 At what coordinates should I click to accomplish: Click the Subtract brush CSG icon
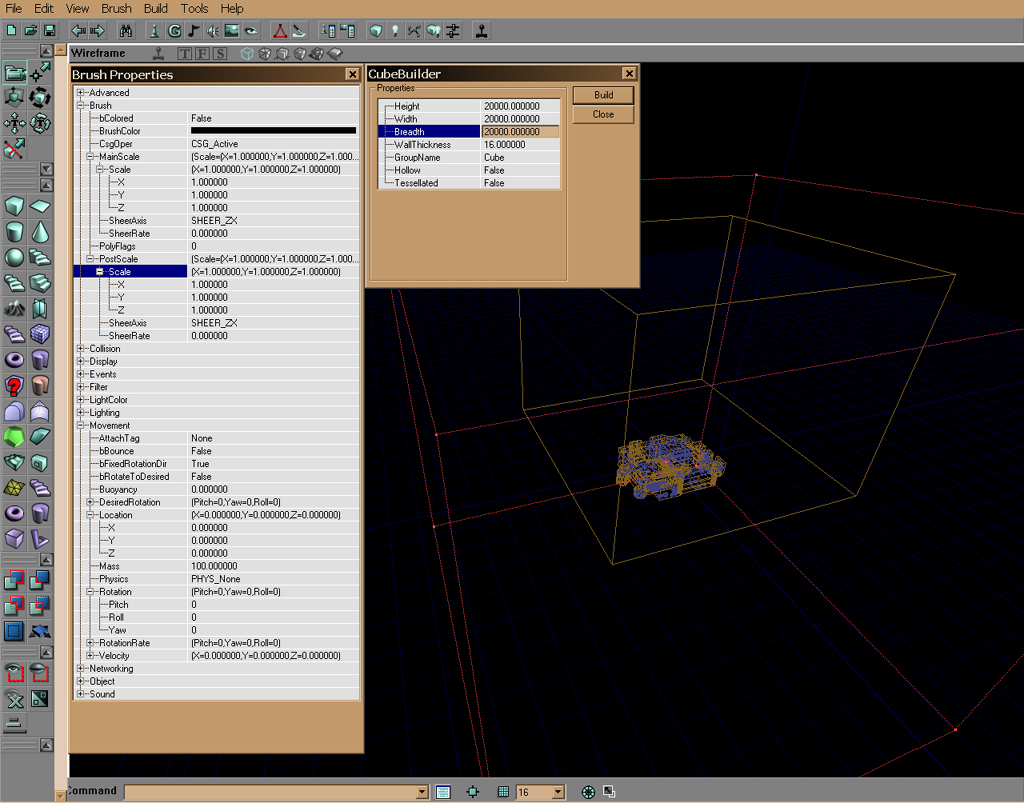(40, 579)
